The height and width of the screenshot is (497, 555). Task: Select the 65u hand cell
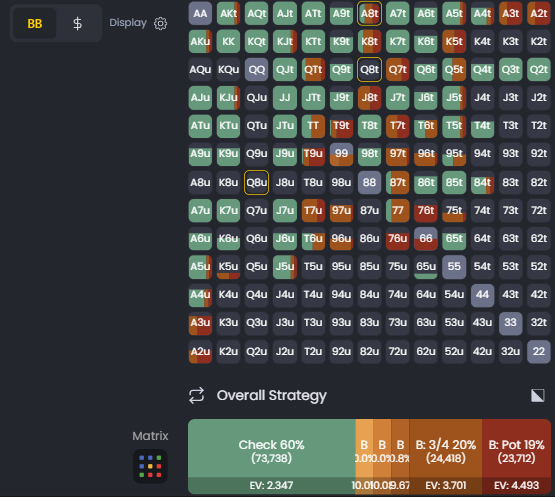[x=426, y=267]
